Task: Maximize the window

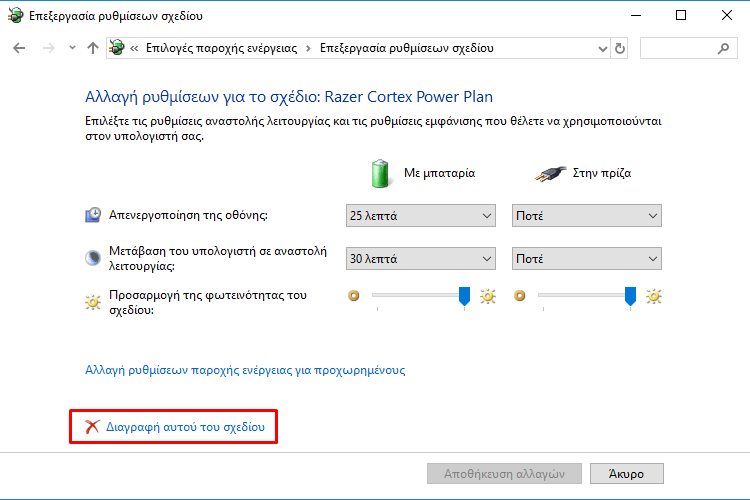Action: click(x=681, y=15)
